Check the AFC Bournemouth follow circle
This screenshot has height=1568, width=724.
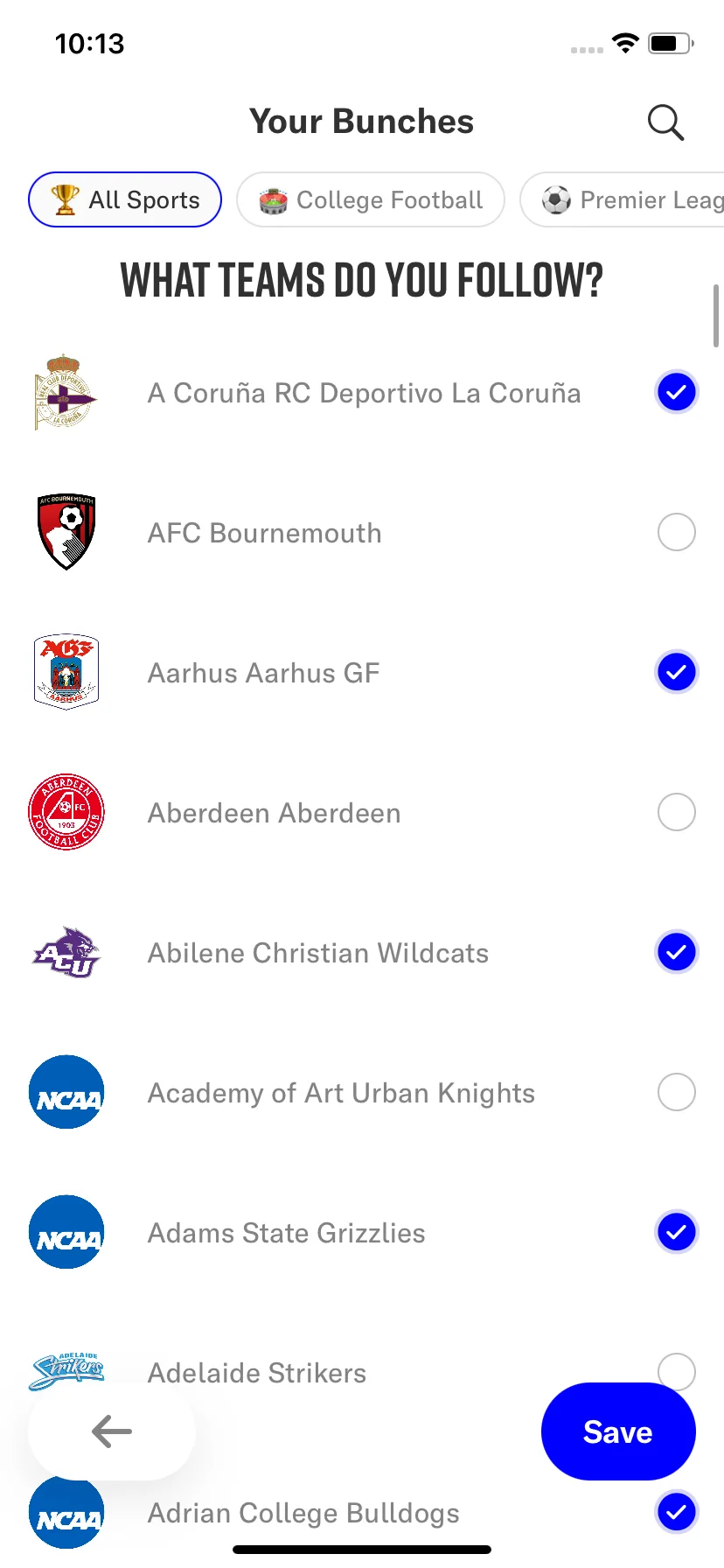point(677,532)
